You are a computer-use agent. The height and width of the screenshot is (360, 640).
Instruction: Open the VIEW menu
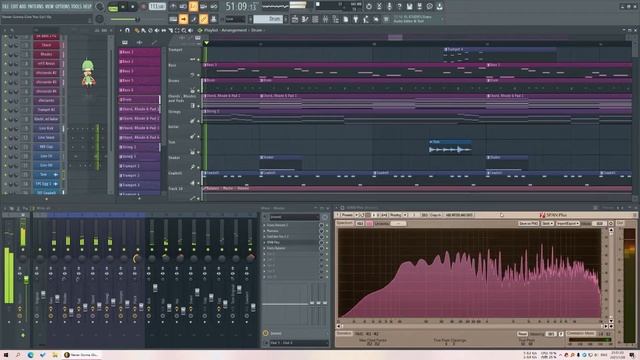(x=49, y=7)
